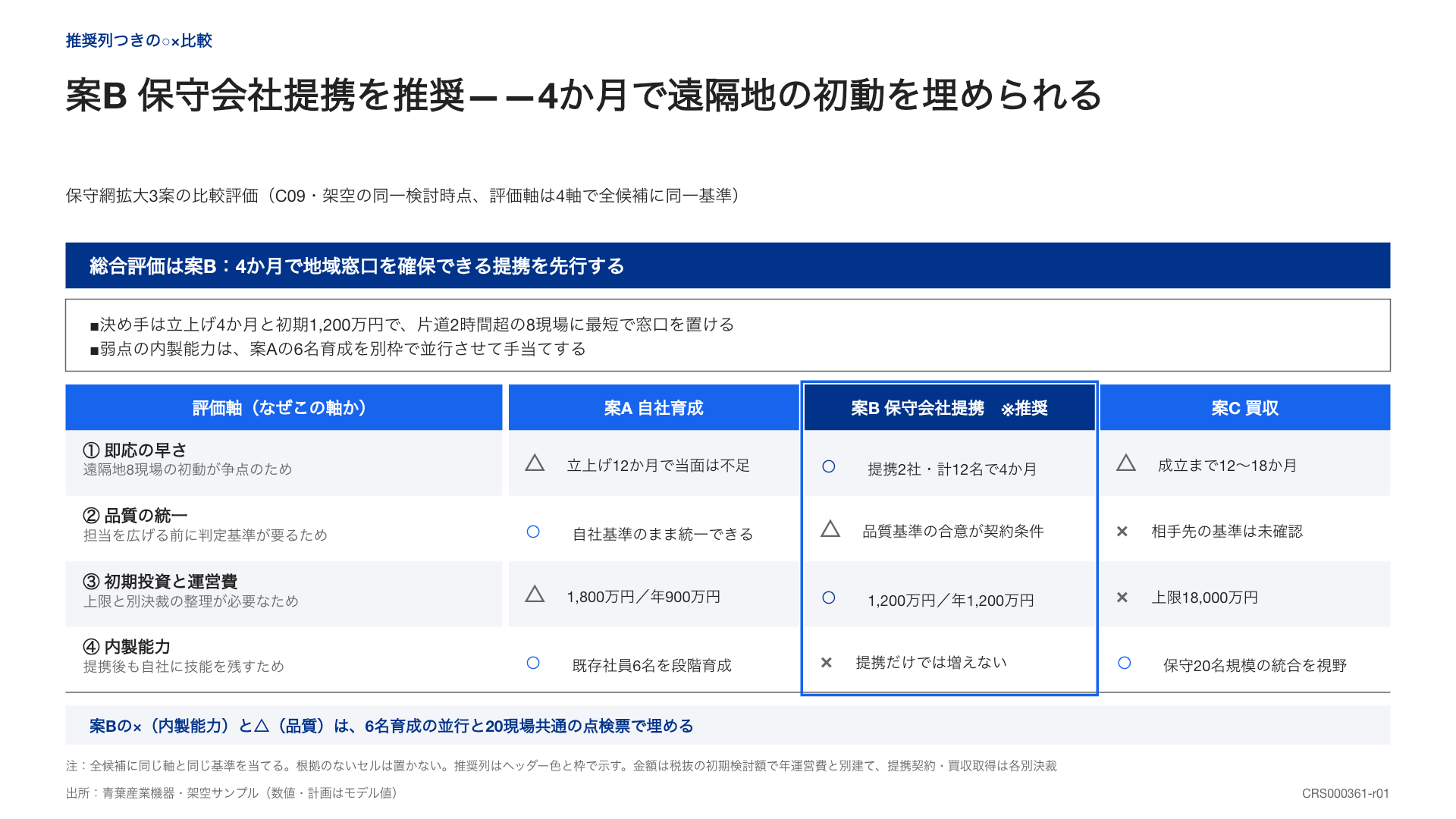Screen dimensions: 1456x819
Task: Click the bullet 決め手は立上げ4か月と初期1,200万円で
Action: point(412,325)
